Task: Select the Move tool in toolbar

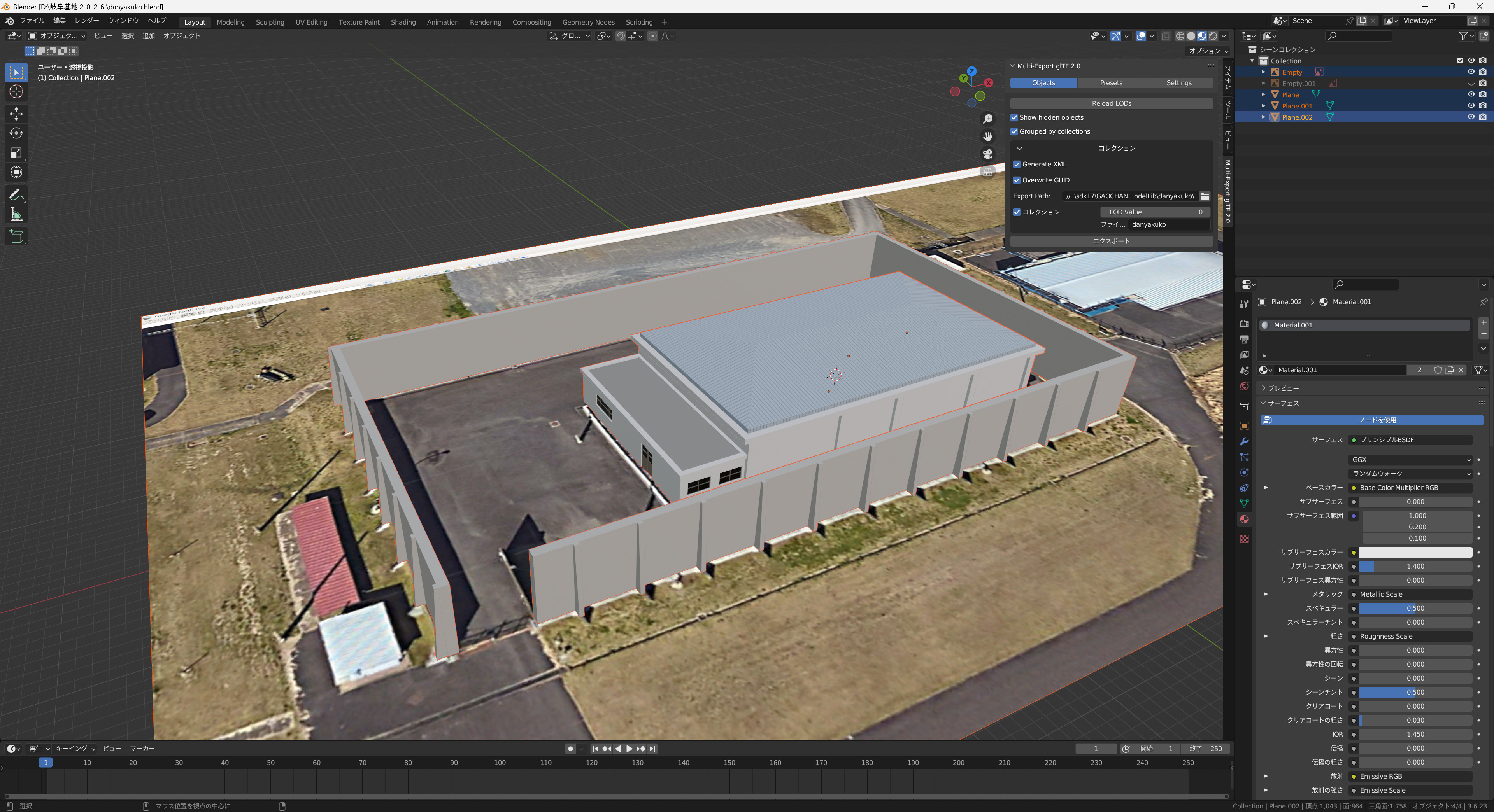Action: click(16, 112)
